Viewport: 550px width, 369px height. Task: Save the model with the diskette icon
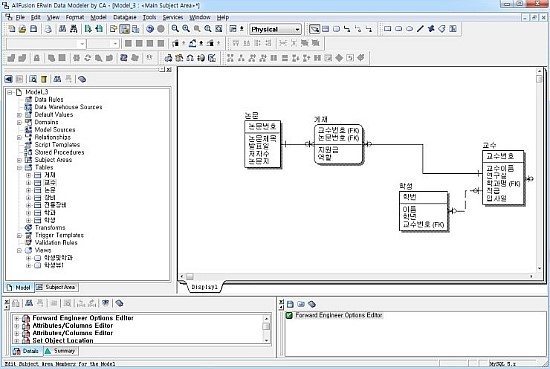pyautogui.click(x=33, y=29)
